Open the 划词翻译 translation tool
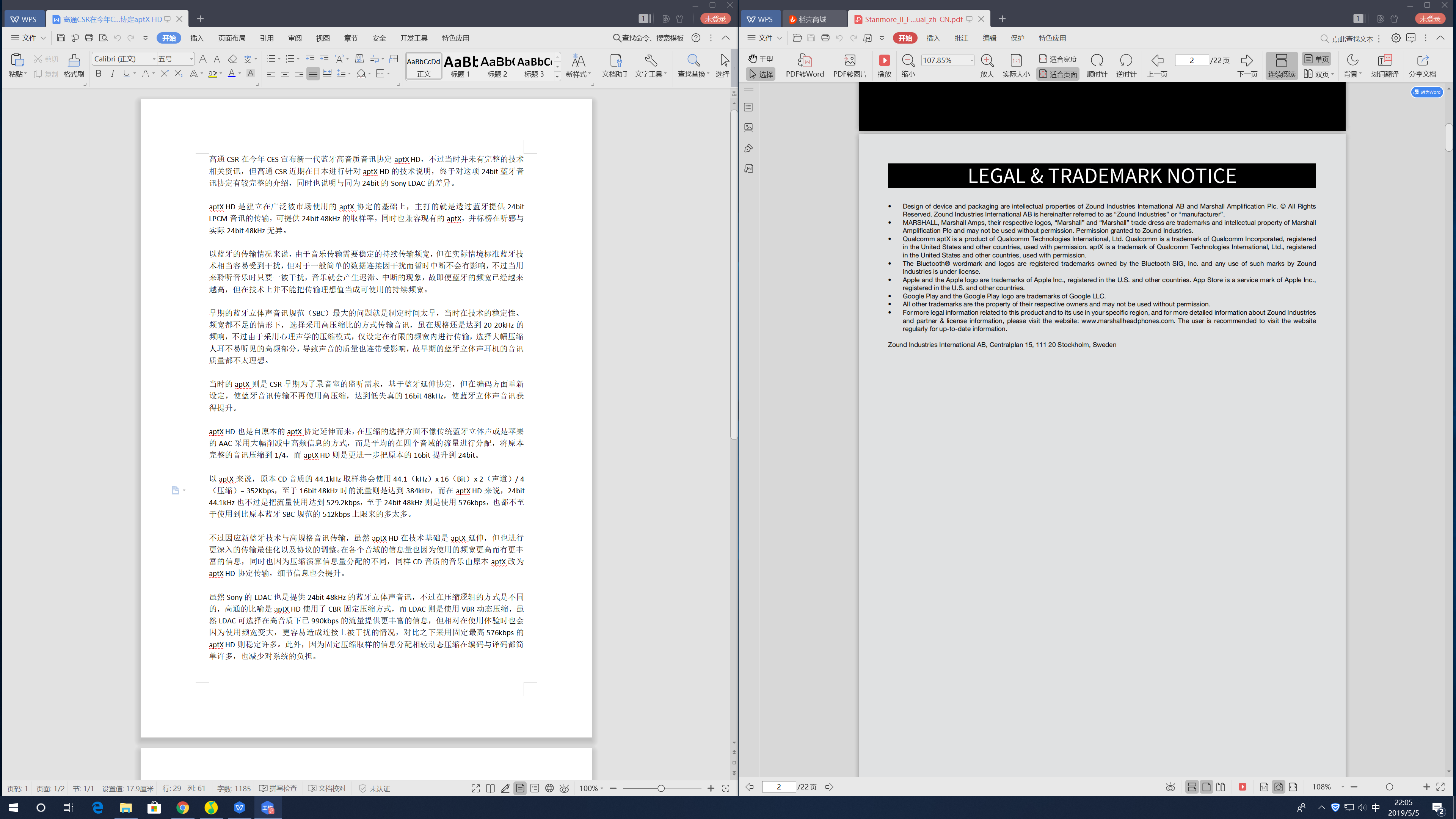The image size is (1456, 819). [1384, 61]
